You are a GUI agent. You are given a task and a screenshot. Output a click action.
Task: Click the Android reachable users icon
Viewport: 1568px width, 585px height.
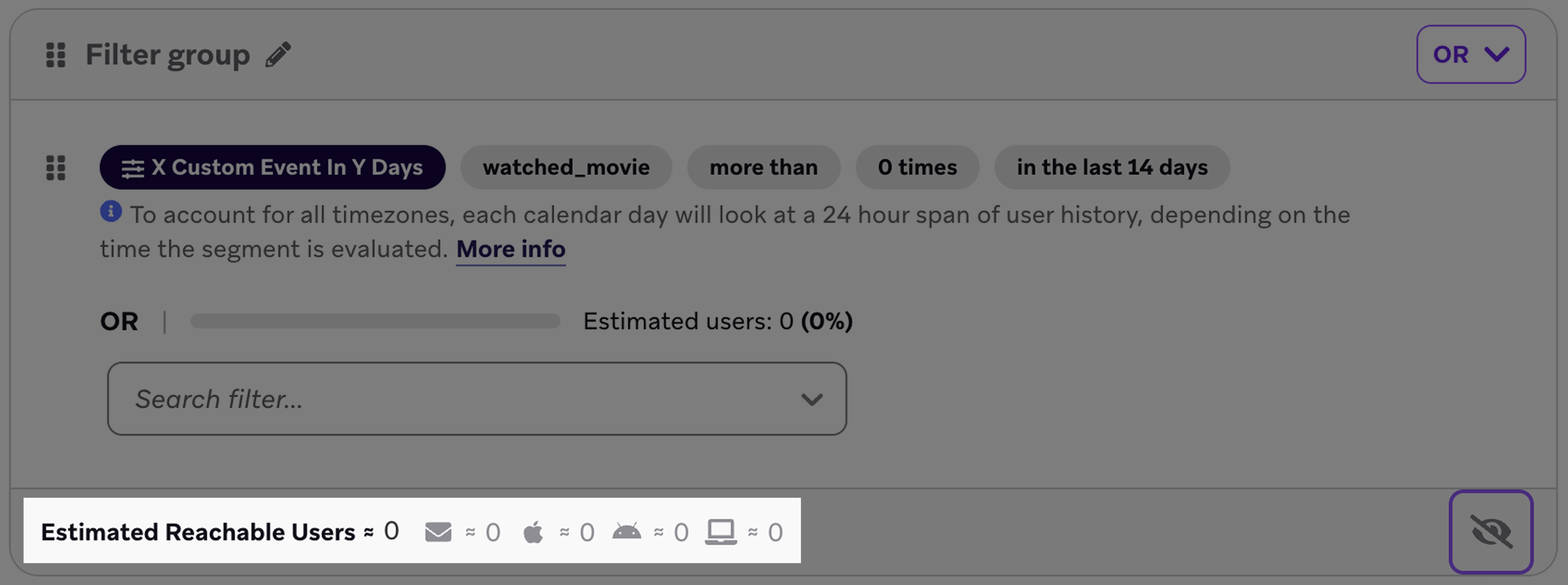pyautogui.click(x=628, y=531)
